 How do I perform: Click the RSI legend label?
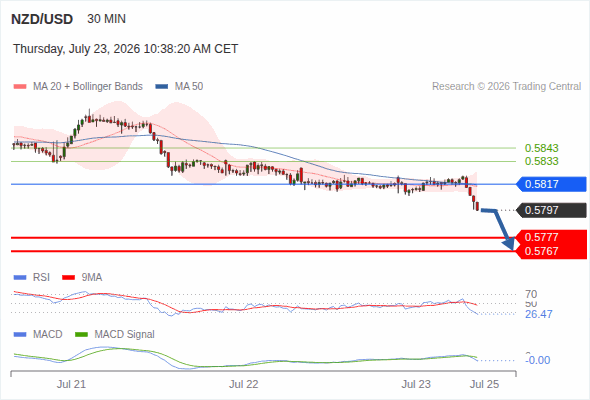[x=41, y=278]
